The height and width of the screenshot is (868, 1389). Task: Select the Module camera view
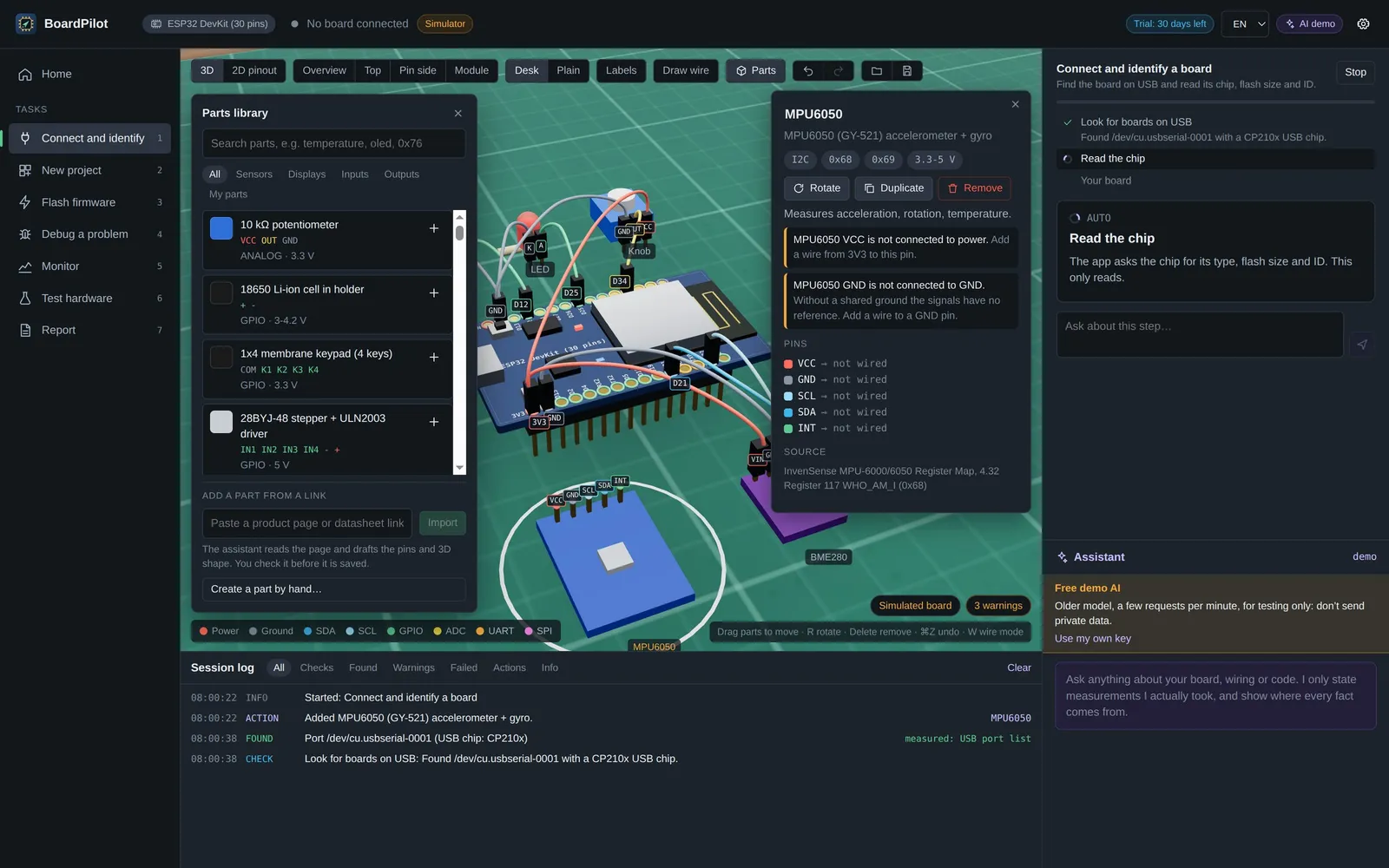(x=471, y=71)
